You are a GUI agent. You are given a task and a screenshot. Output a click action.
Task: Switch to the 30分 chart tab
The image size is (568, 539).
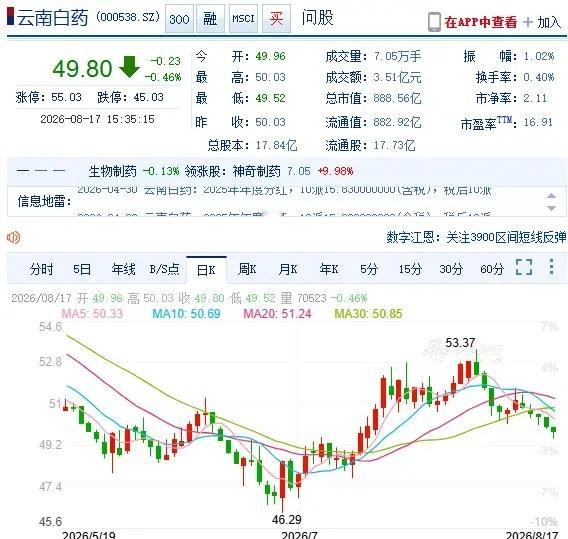click(451, 270)
